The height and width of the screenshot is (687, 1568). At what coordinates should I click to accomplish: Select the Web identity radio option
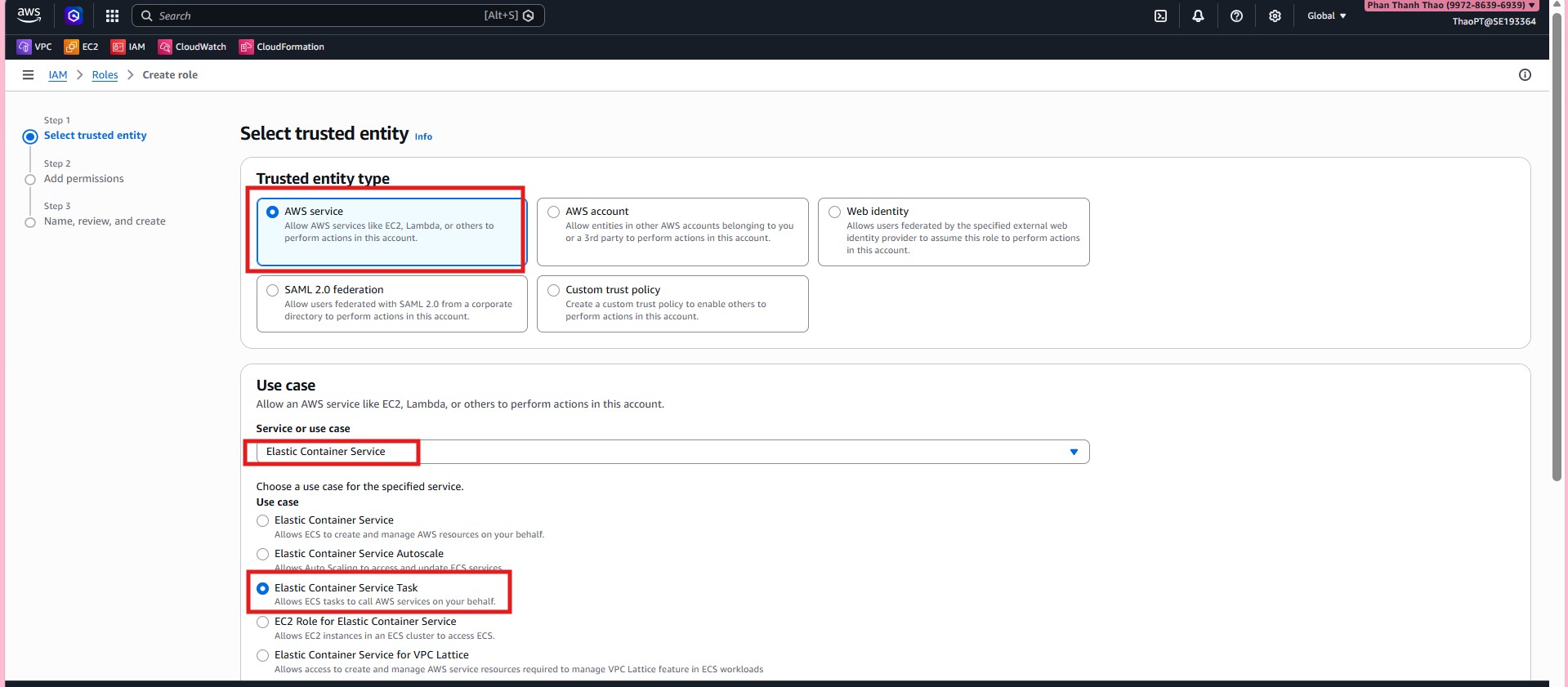click(x=835, y=212)
